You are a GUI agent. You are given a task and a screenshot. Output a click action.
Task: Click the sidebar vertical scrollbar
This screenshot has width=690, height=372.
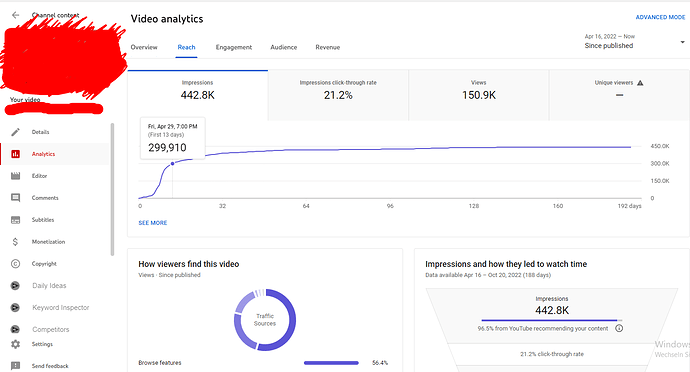click(x=112, y=189)
